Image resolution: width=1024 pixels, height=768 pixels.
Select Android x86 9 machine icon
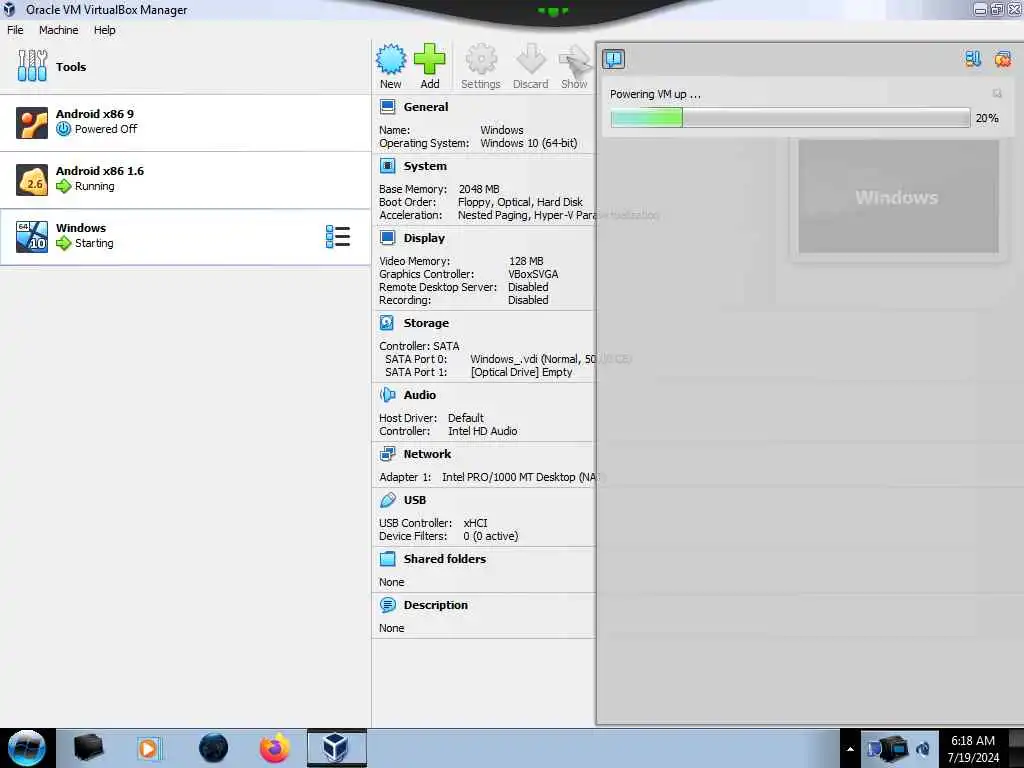(32, 123)
